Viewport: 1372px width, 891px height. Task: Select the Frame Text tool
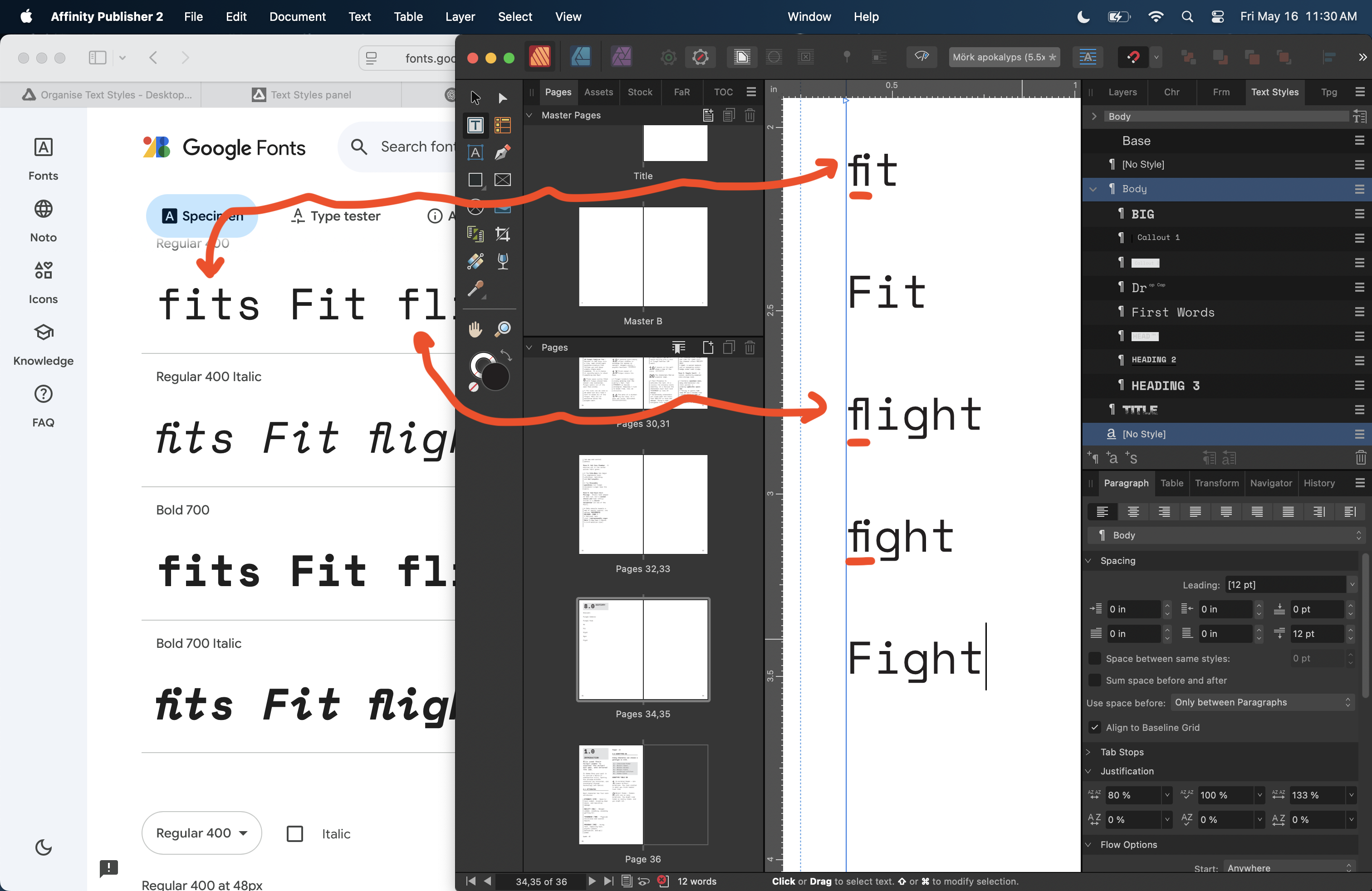coord(475,125)
